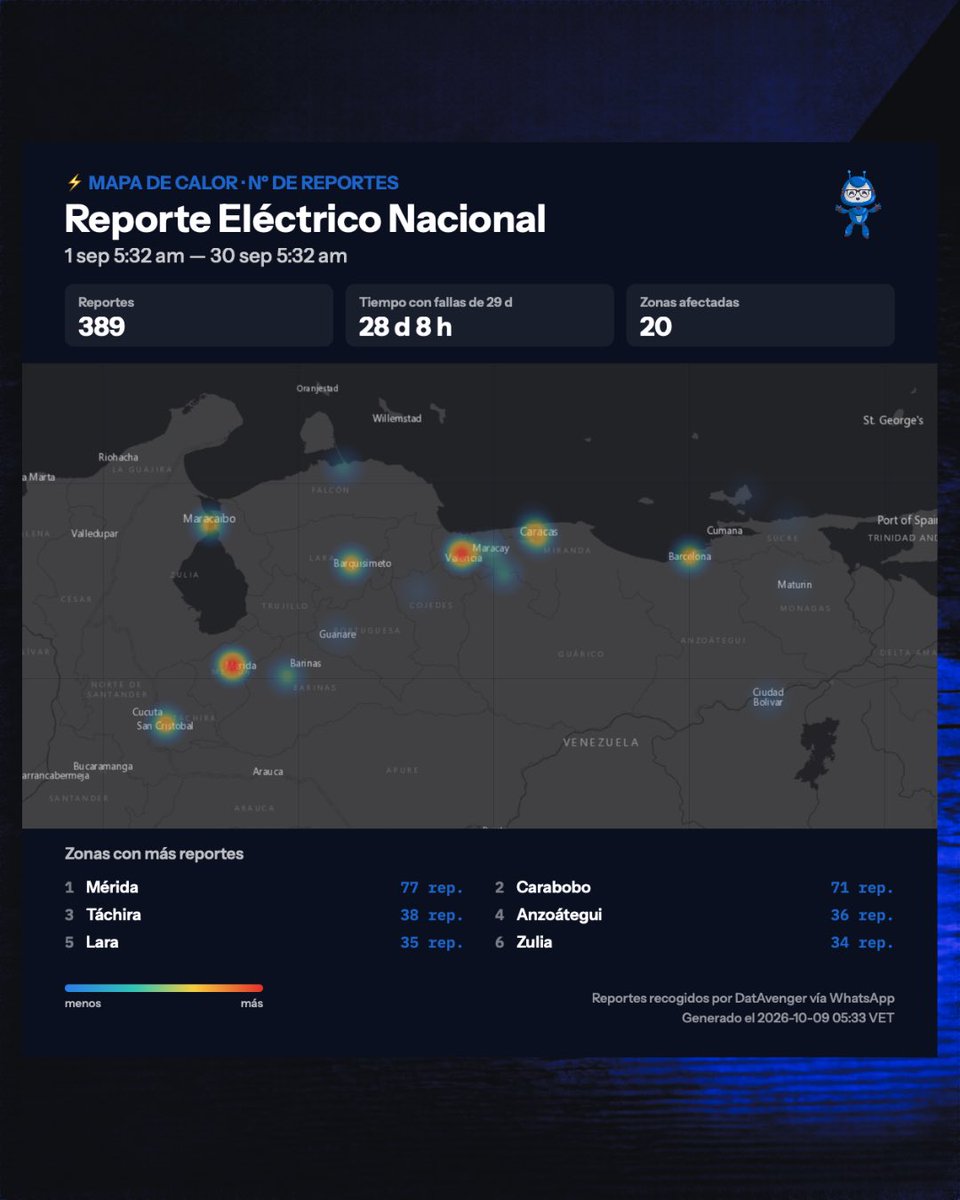960x1200 pixels.
Task: Click the '36 rep.' value
Action: point(862,915)
